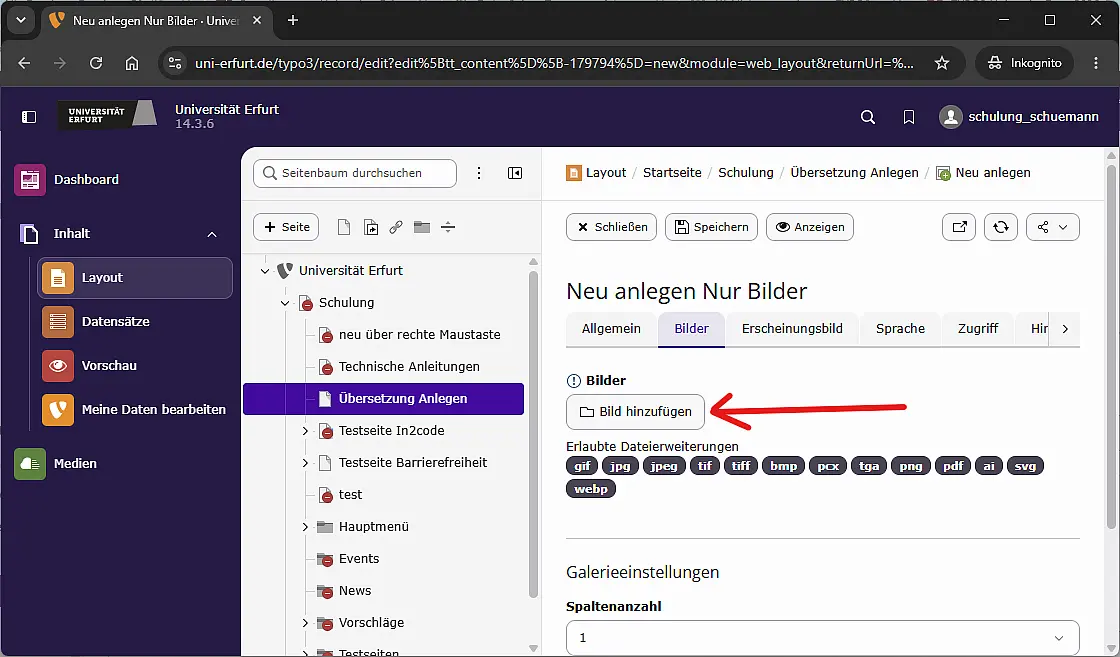Open the browser home page
This screenshot has width=1120, height=657.
(132, 63)
